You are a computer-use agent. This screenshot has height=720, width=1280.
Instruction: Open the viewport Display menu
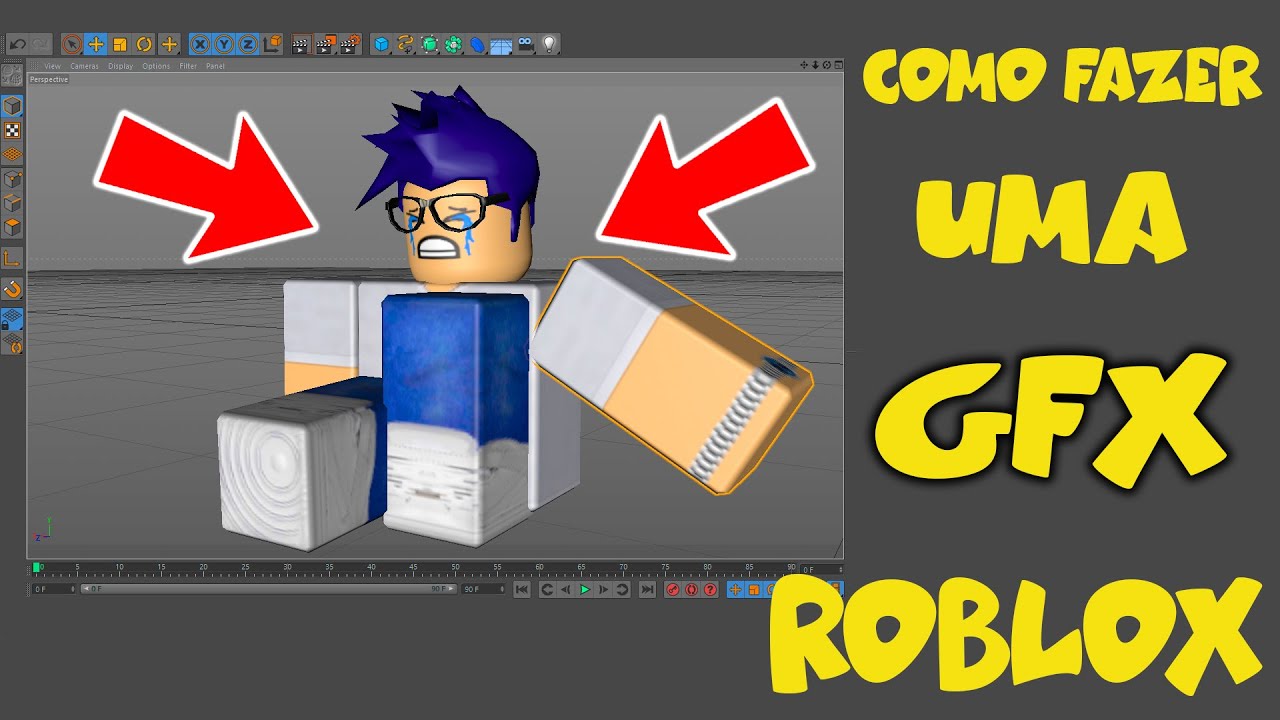click(120, 66)
